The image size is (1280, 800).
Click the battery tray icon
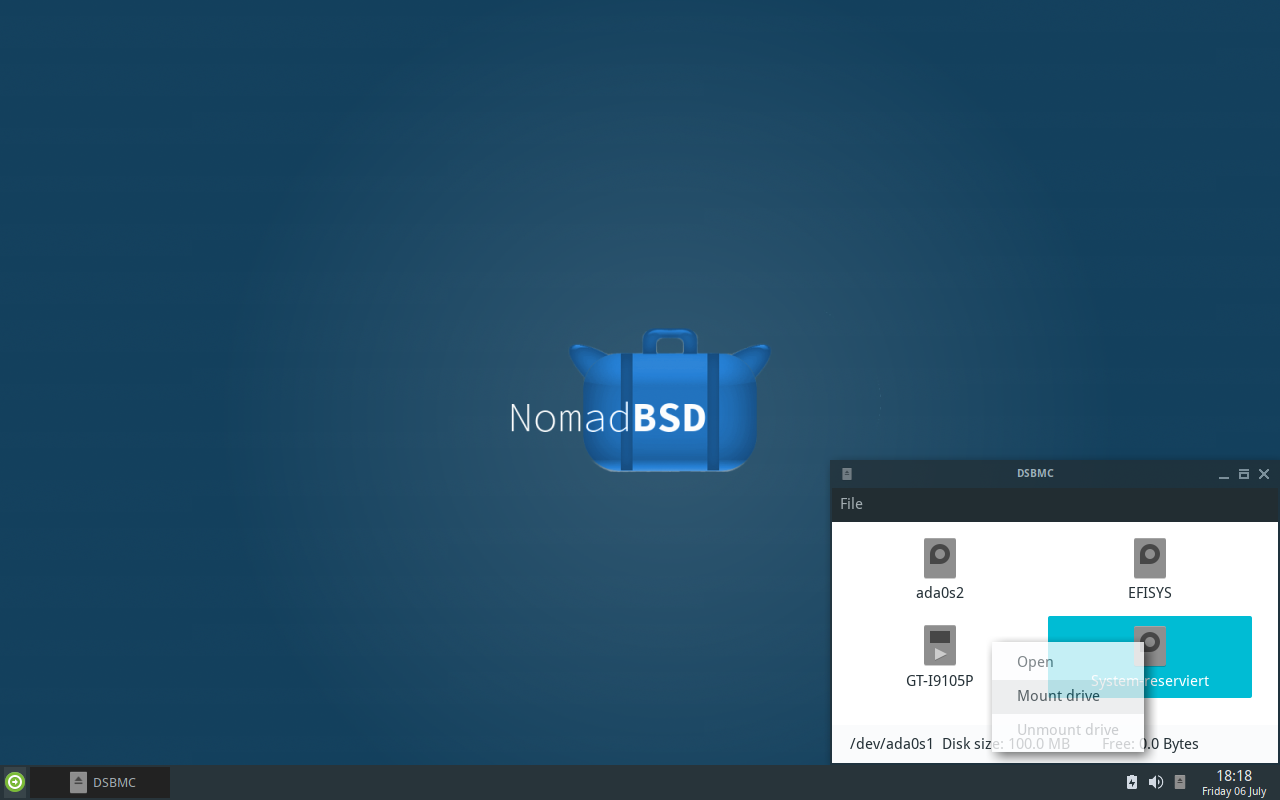point(1132,782)
